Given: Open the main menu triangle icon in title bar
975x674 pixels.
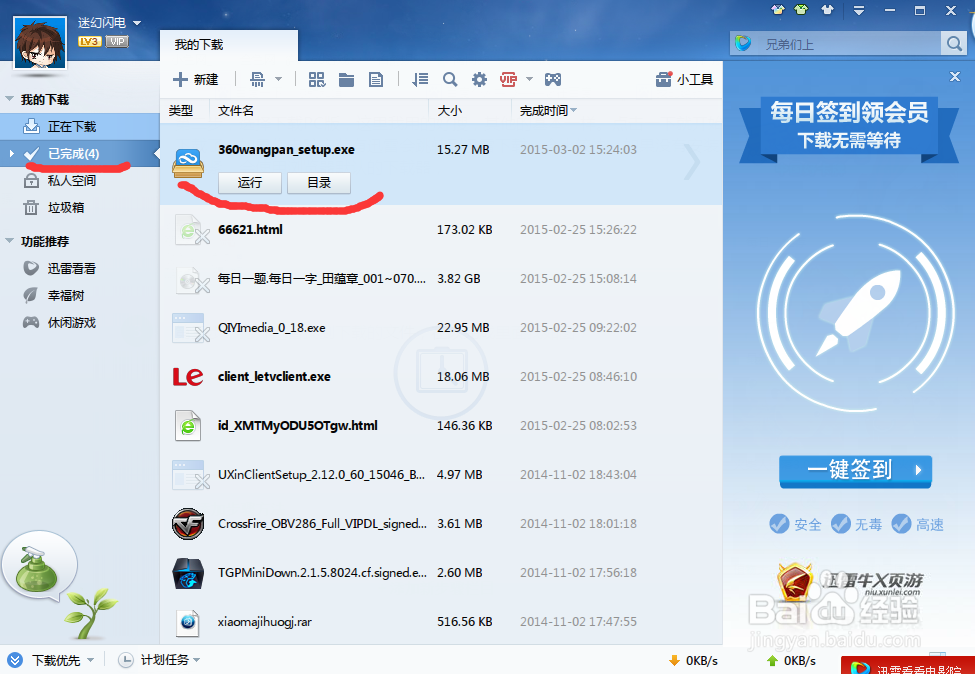Looking at the screenshot, I should pyautogui.click(x=859, y=11).
